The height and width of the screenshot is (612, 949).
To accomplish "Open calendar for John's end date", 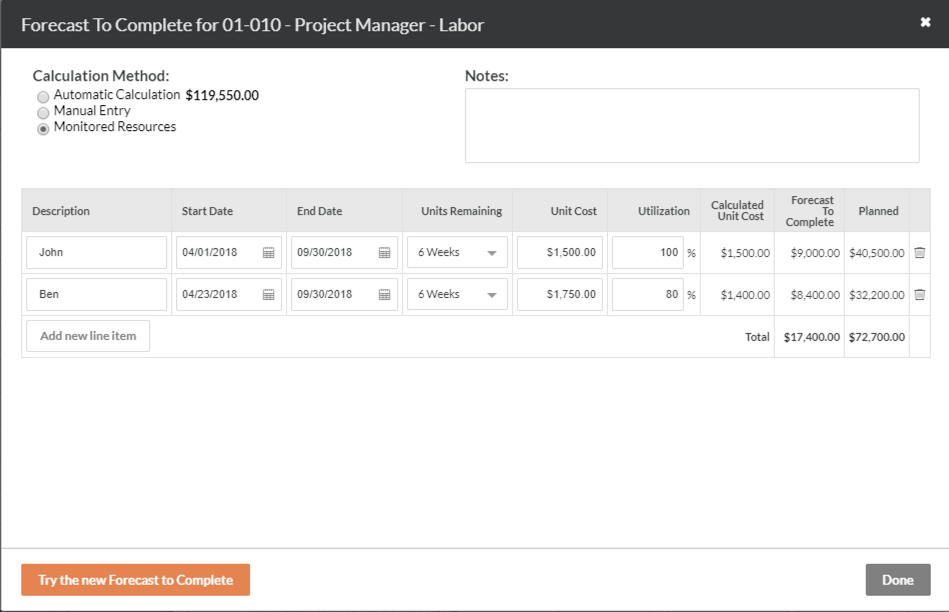I will (x=384, y=253).
